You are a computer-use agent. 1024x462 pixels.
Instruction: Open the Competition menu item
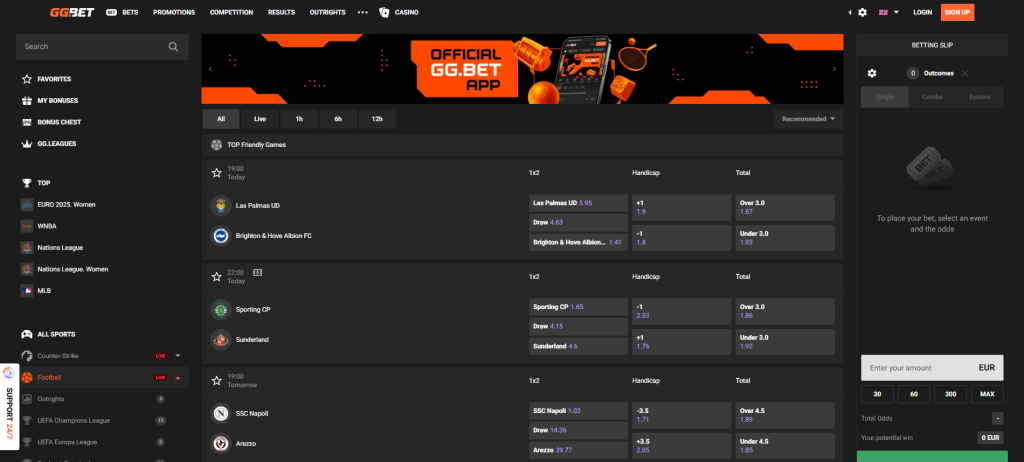click(231, 12)
